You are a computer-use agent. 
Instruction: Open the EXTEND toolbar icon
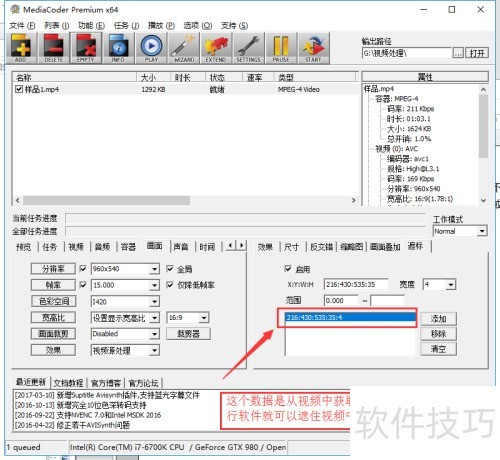[x=216, y=48]
